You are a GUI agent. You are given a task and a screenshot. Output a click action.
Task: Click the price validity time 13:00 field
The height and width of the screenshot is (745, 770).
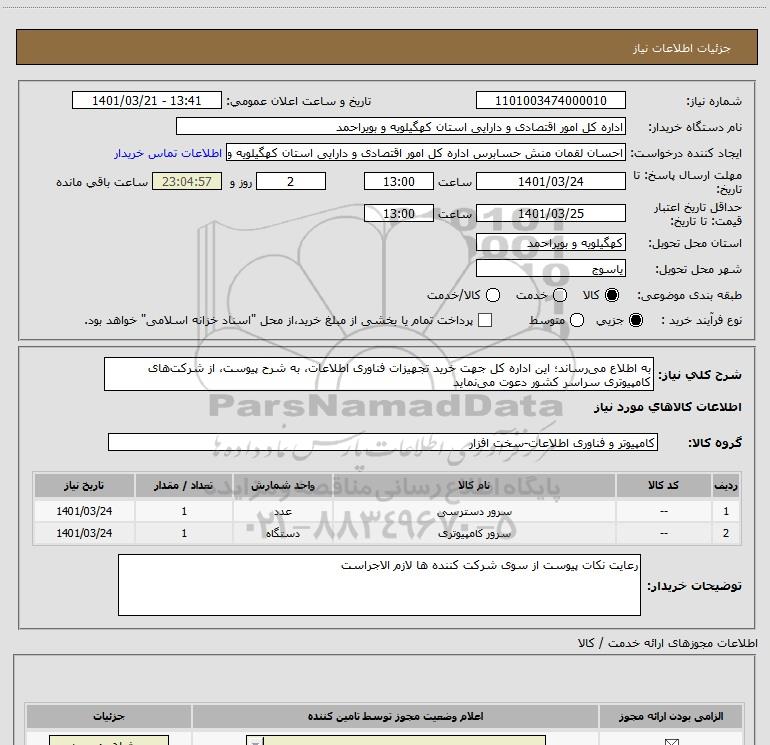(399, 214)
